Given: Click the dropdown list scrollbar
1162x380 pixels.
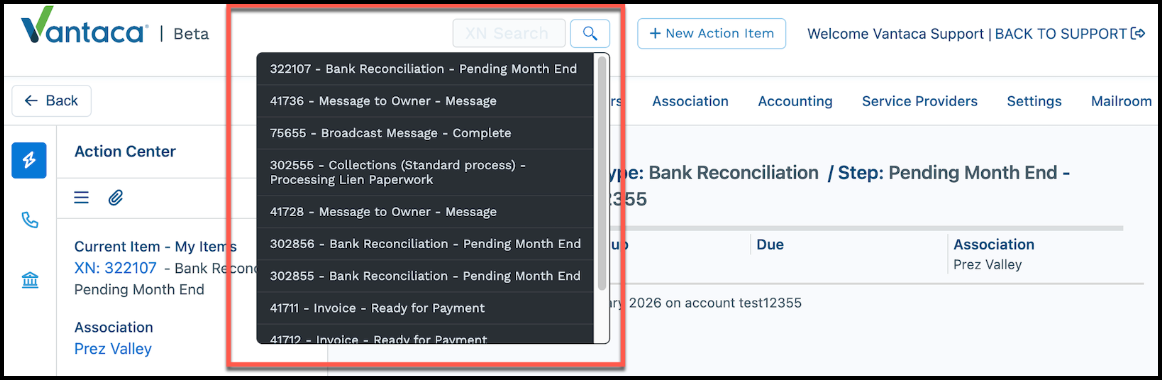Looking at the screenshot, I should click(602, 173).
